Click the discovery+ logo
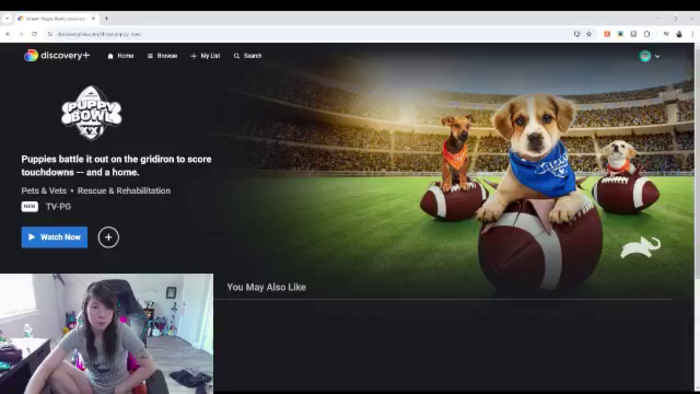Screen dimensions: 700x394 tap(57, 55)
